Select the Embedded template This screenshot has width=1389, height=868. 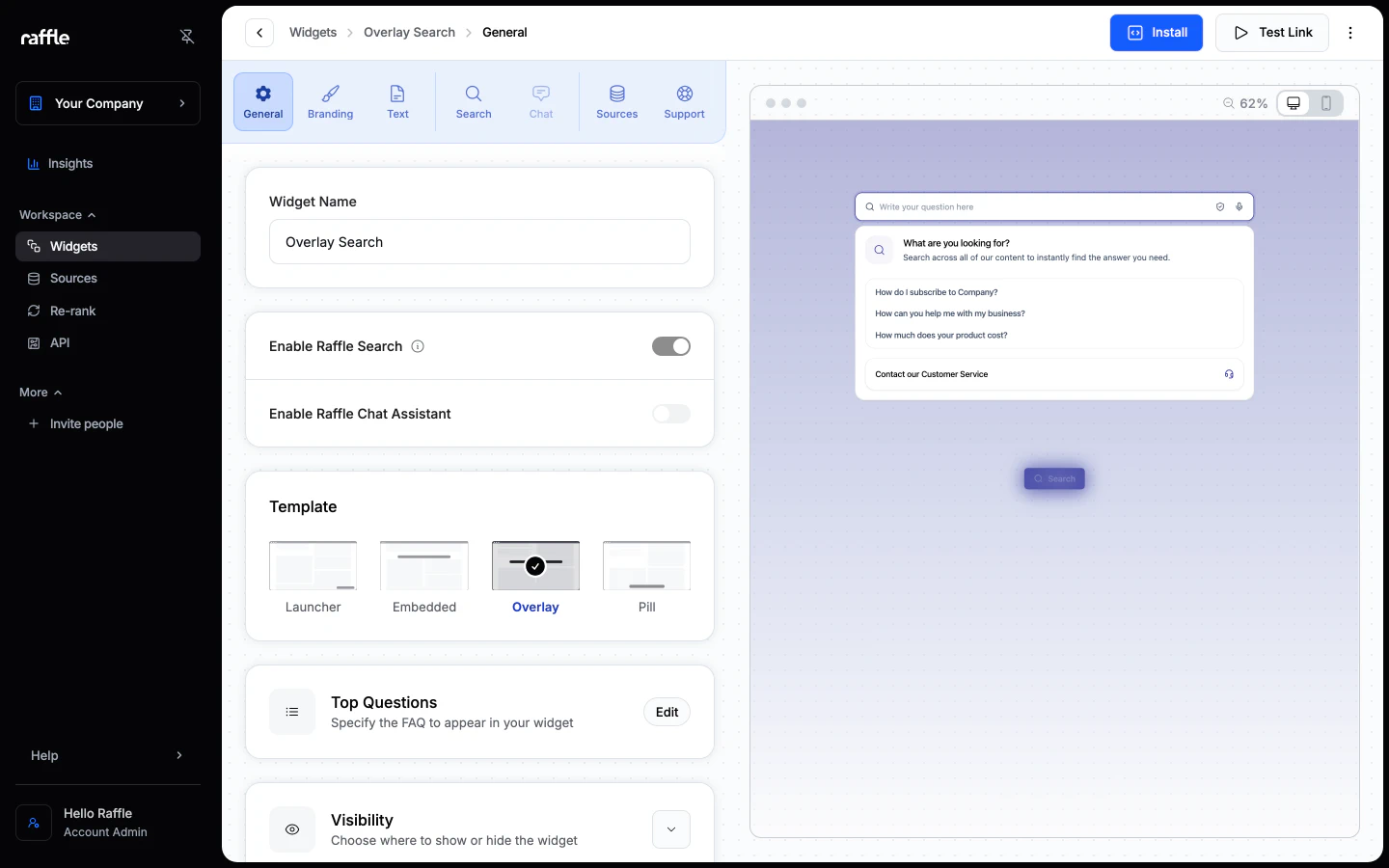click(x=424, y=578)
